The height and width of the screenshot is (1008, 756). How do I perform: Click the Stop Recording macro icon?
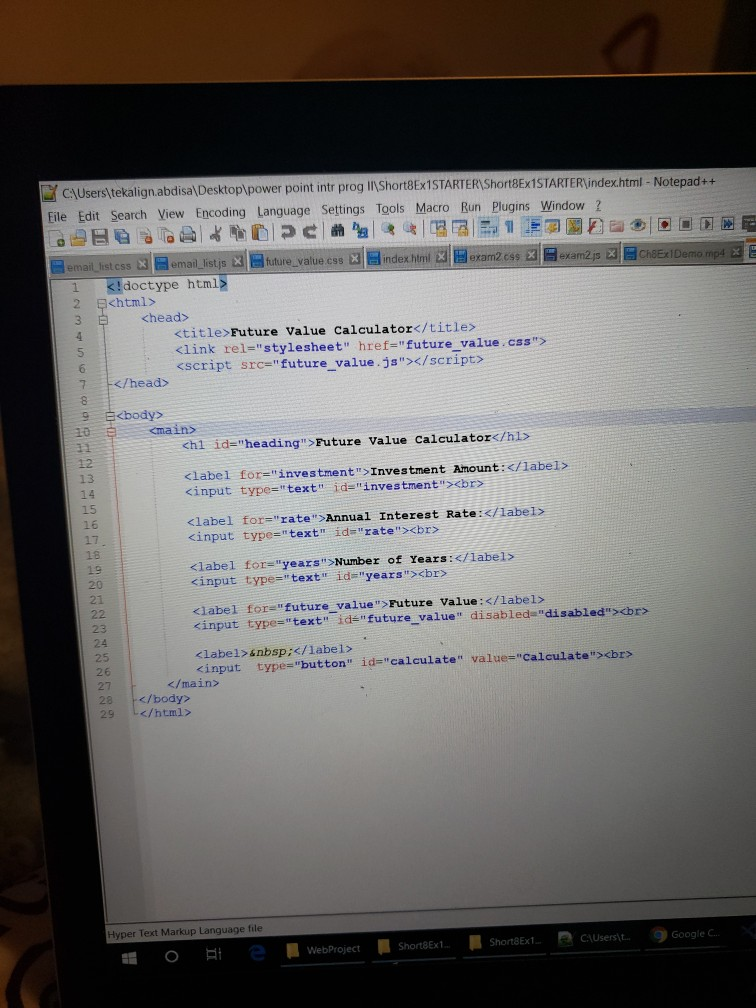click(685, 224)
